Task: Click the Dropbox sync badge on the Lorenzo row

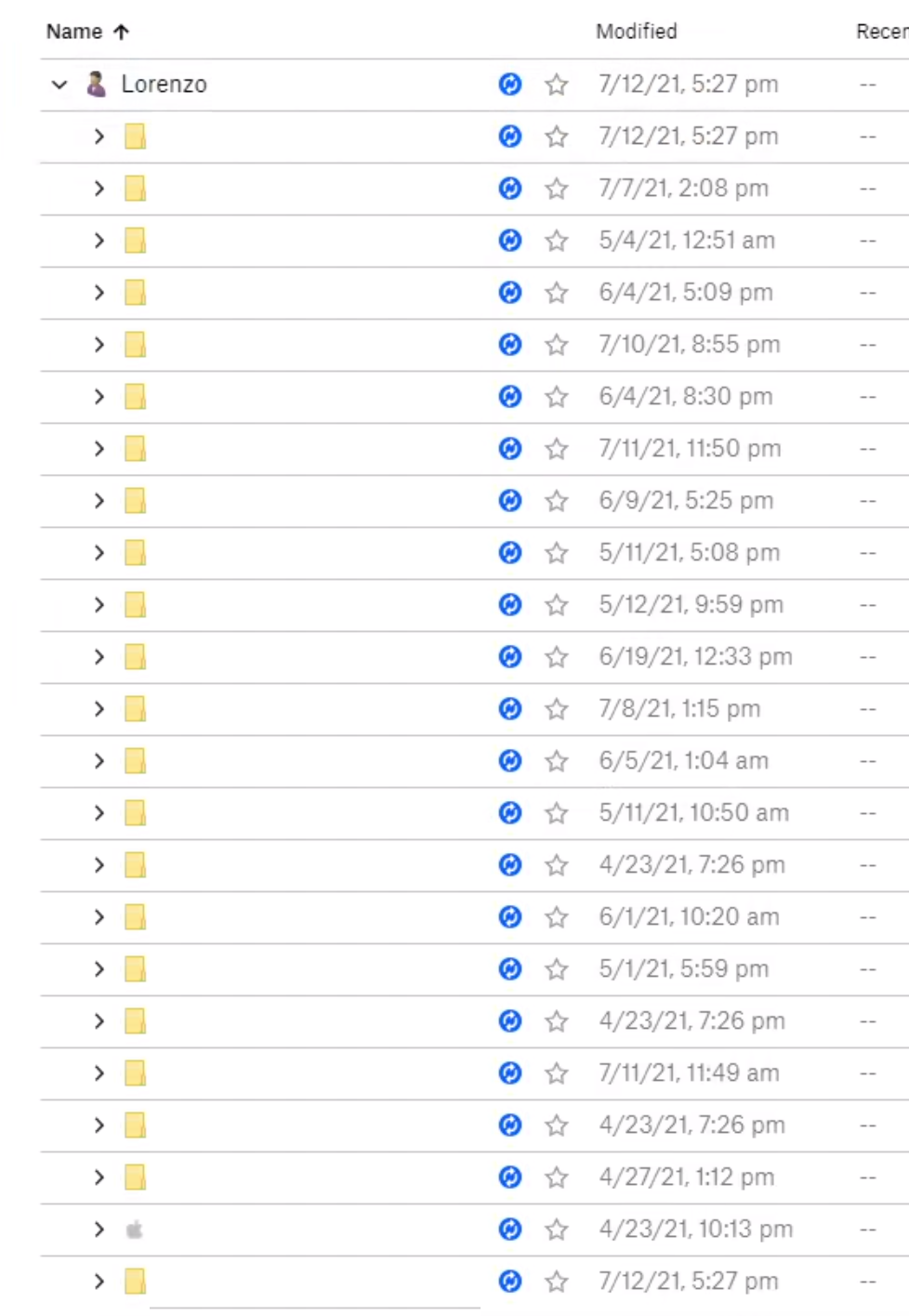Action: 509,84
